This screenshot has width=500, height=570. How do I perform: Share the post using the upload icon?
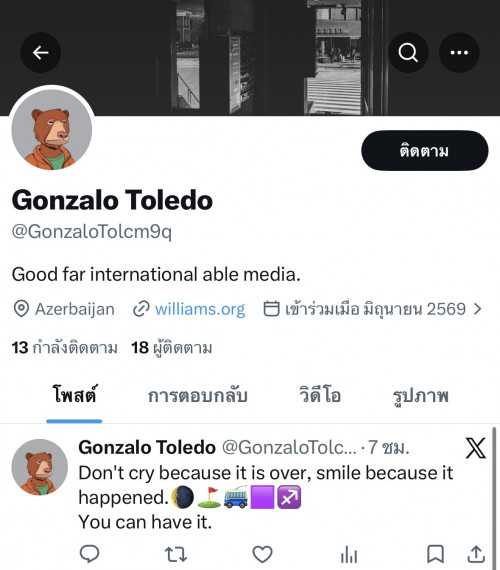click(476, 554)
